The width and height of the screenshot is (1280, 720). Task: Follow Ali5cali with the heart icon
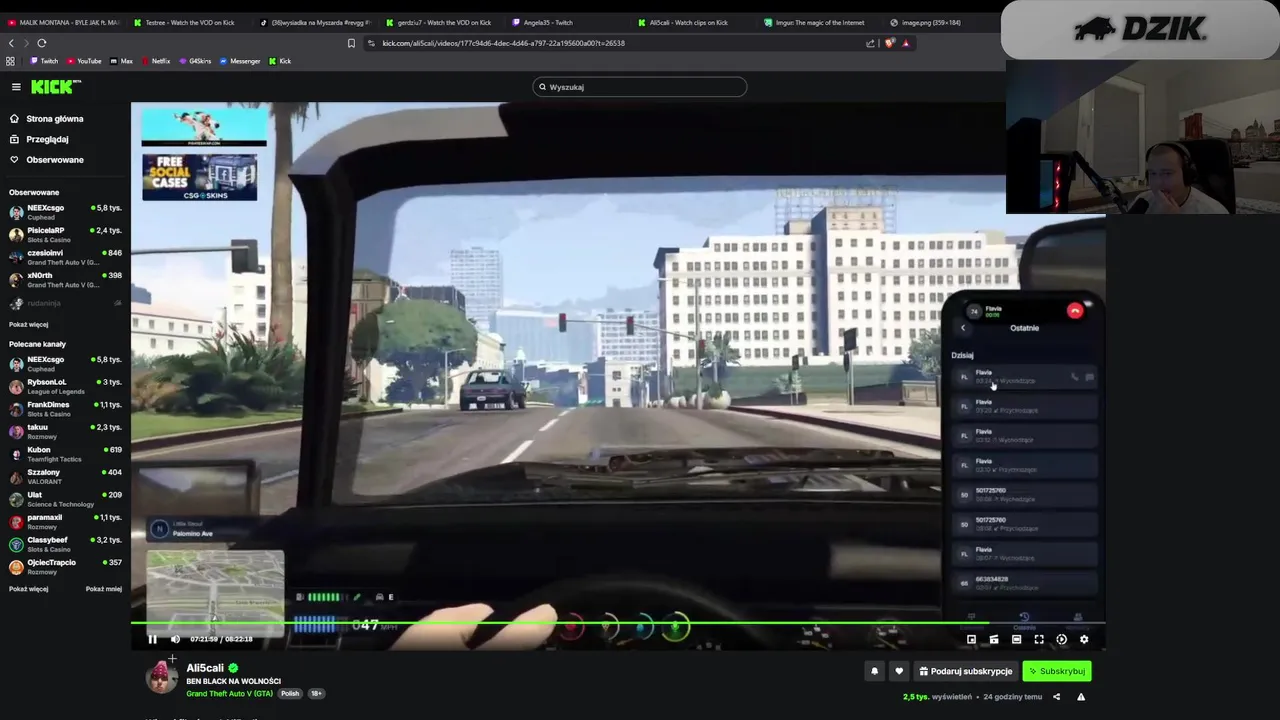[x=899, y=671]
